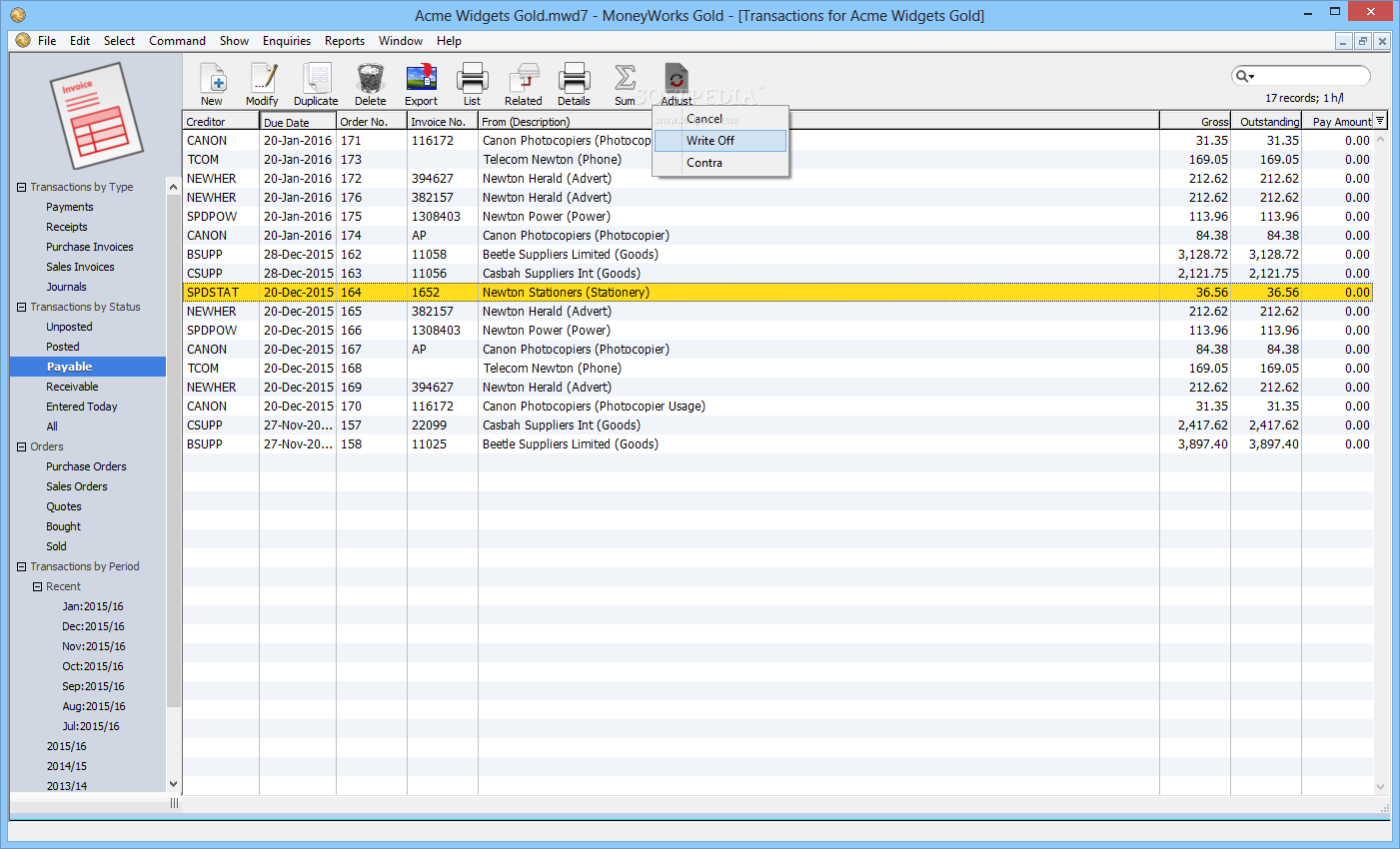Sort by Outstanding column header
Image resolution: width=1400 pixels, height=849 pixels.
(x=1266, y=121)
